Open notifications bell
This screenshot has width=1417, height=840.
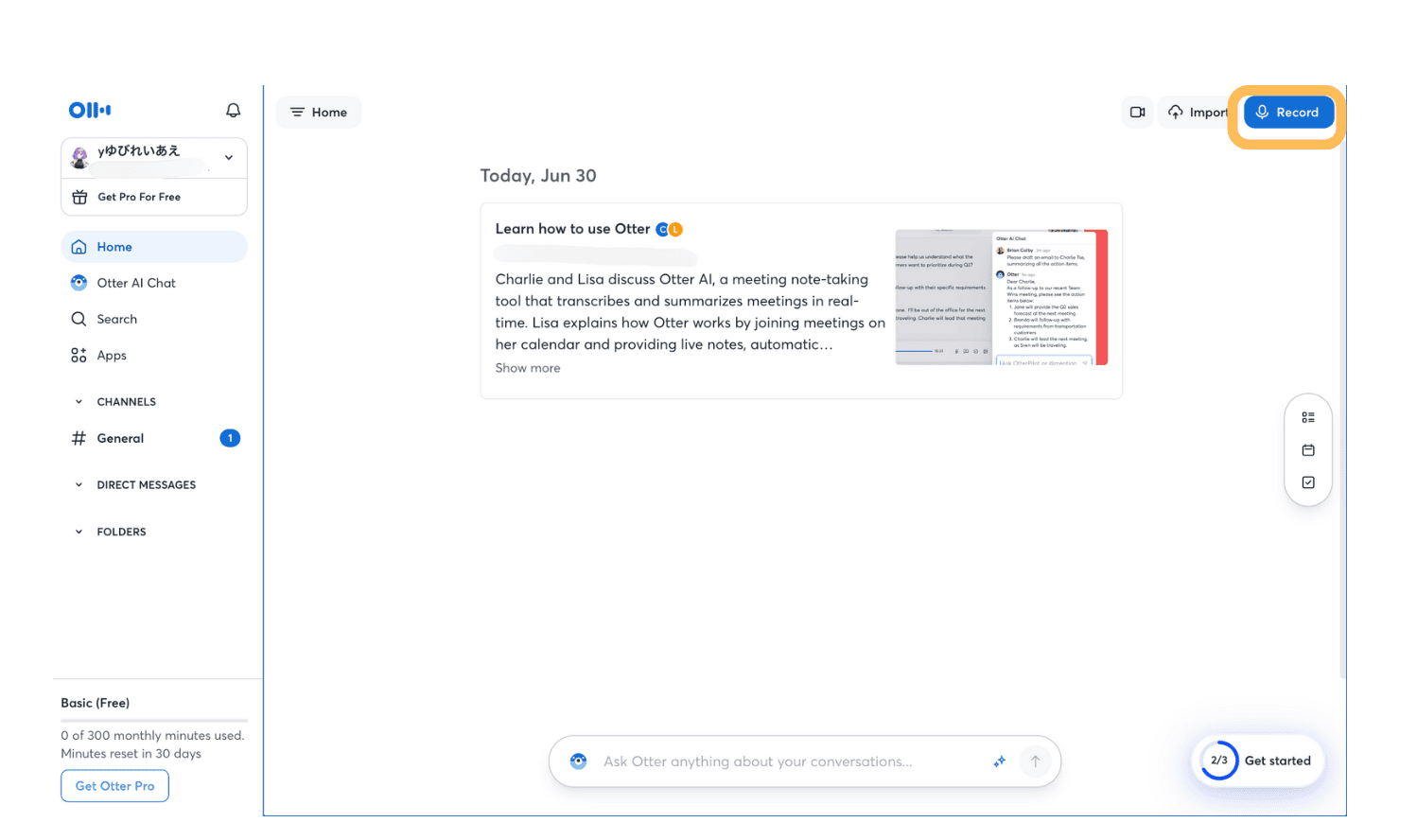click(233, 111)
